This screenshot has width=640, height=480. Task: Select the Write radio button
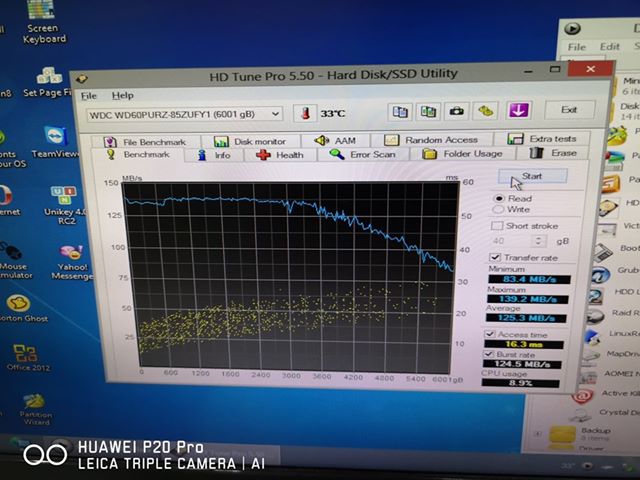click(x=499, y=210)
